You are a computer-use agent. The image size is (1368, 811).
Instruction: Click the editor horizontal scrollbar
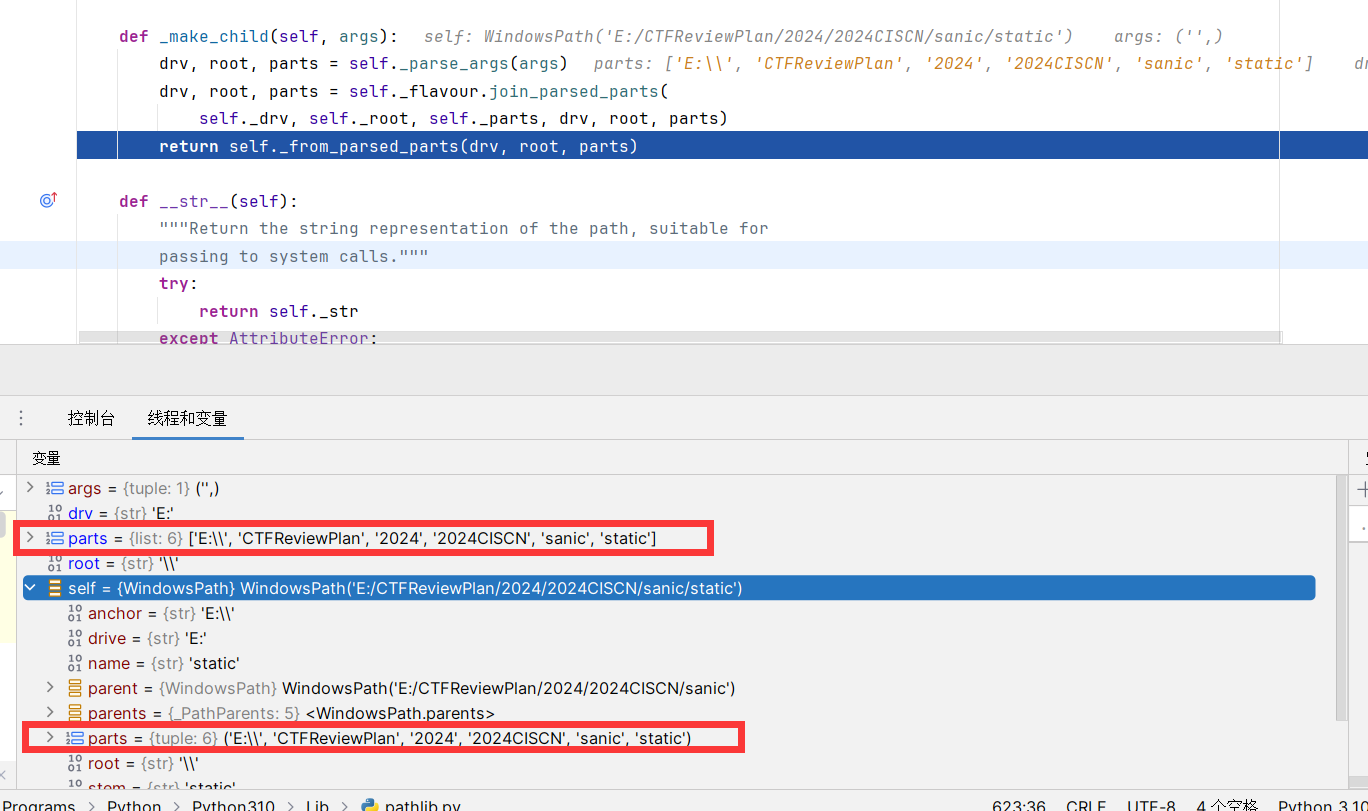click(679, 338)
